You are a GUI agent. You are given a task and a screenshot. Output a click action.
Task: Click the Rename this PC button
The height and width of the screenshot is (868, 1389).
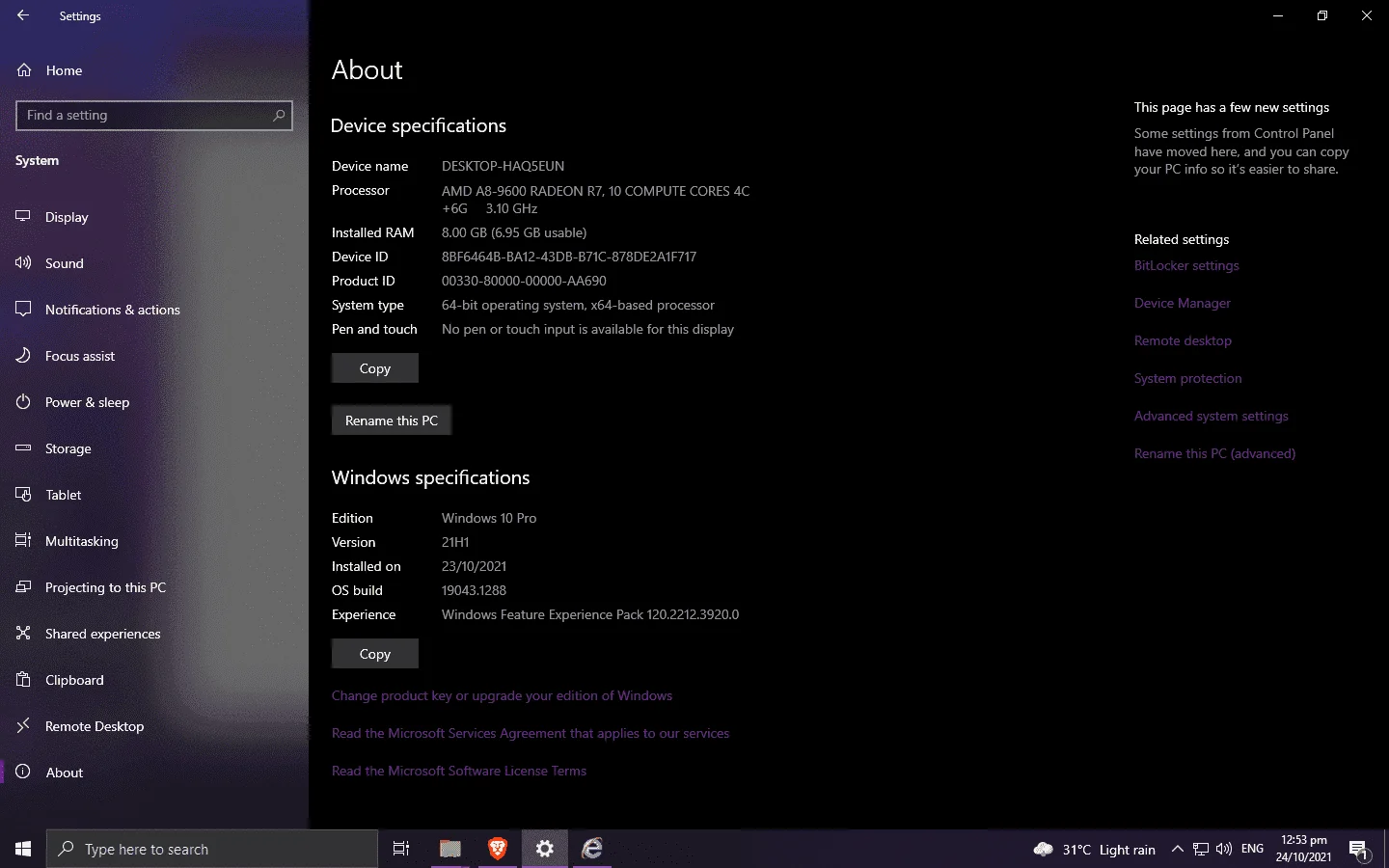(392, 420)
